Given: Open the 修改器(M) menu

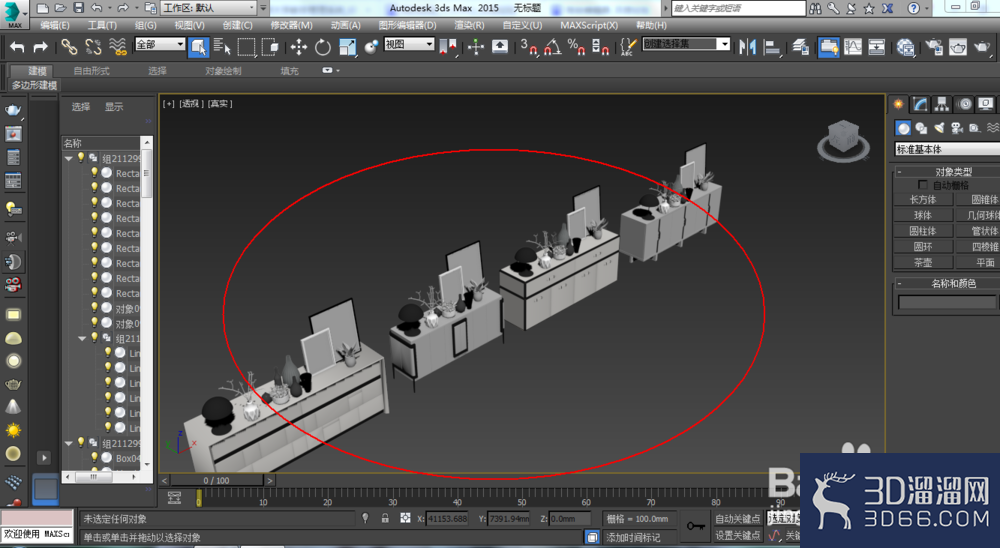Looking at the screenshot, I should pos(291,25).
